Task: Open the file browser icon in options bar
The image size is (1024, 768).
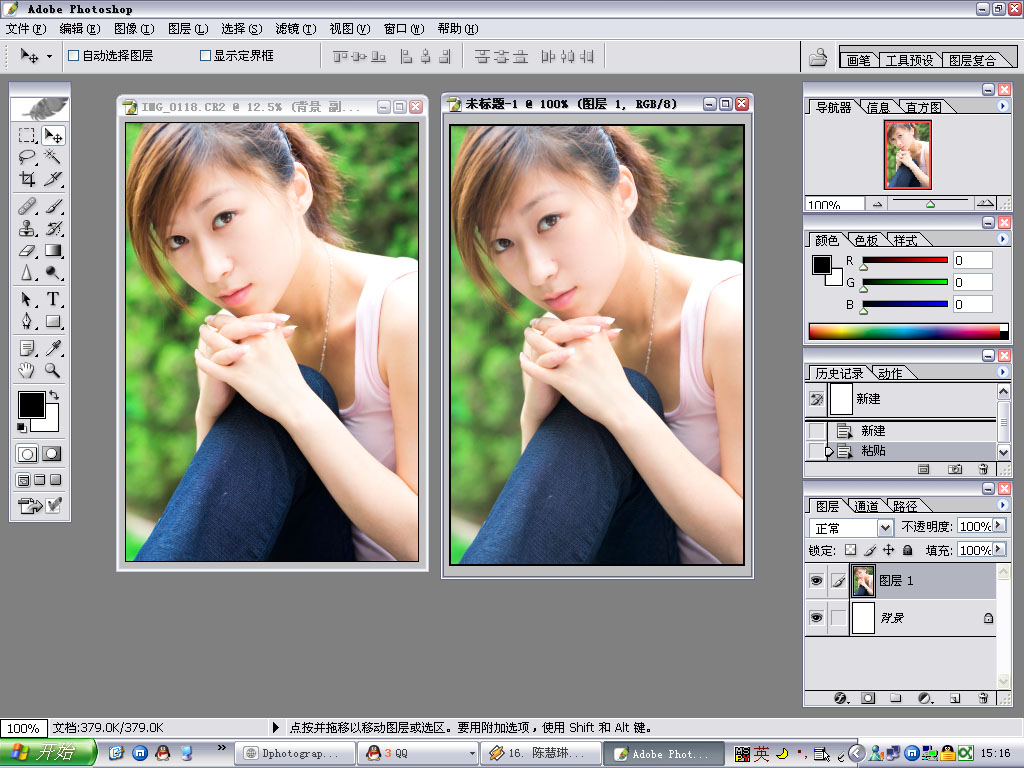Action: tap(818, 57)
